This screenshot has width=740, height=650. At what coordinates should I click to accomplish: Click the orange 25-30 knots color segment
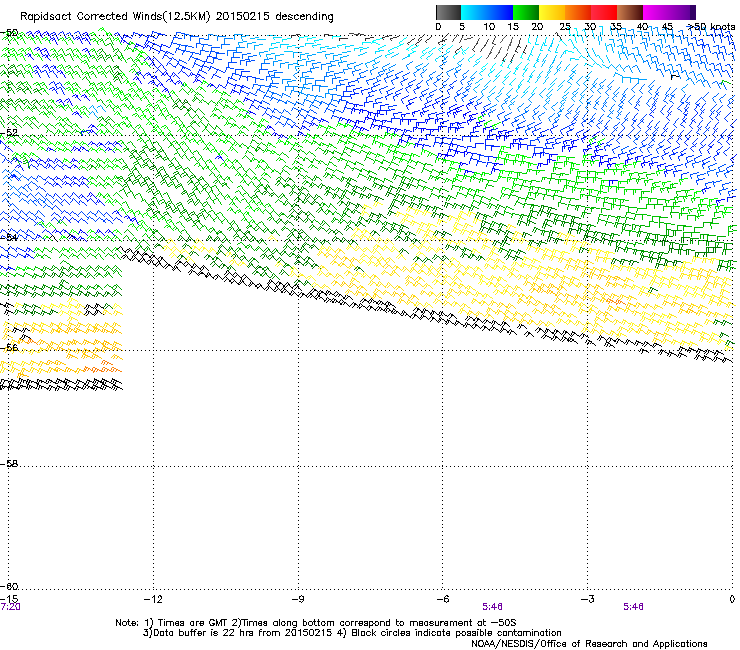(x=578, y=12)
